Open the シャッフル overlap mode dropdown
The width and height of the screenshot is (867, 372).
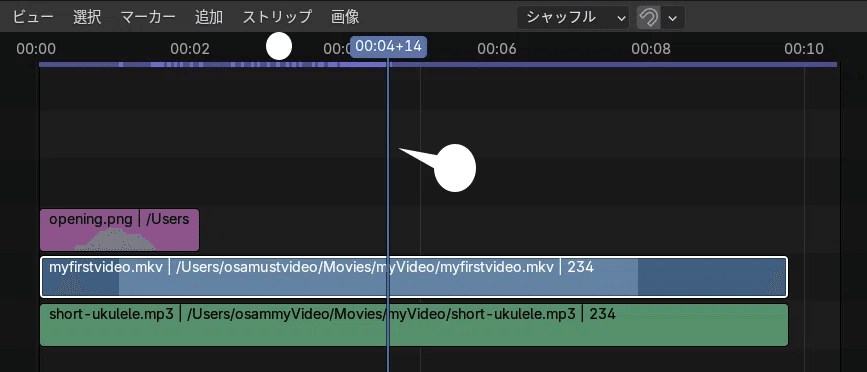[x=573, y=17]
